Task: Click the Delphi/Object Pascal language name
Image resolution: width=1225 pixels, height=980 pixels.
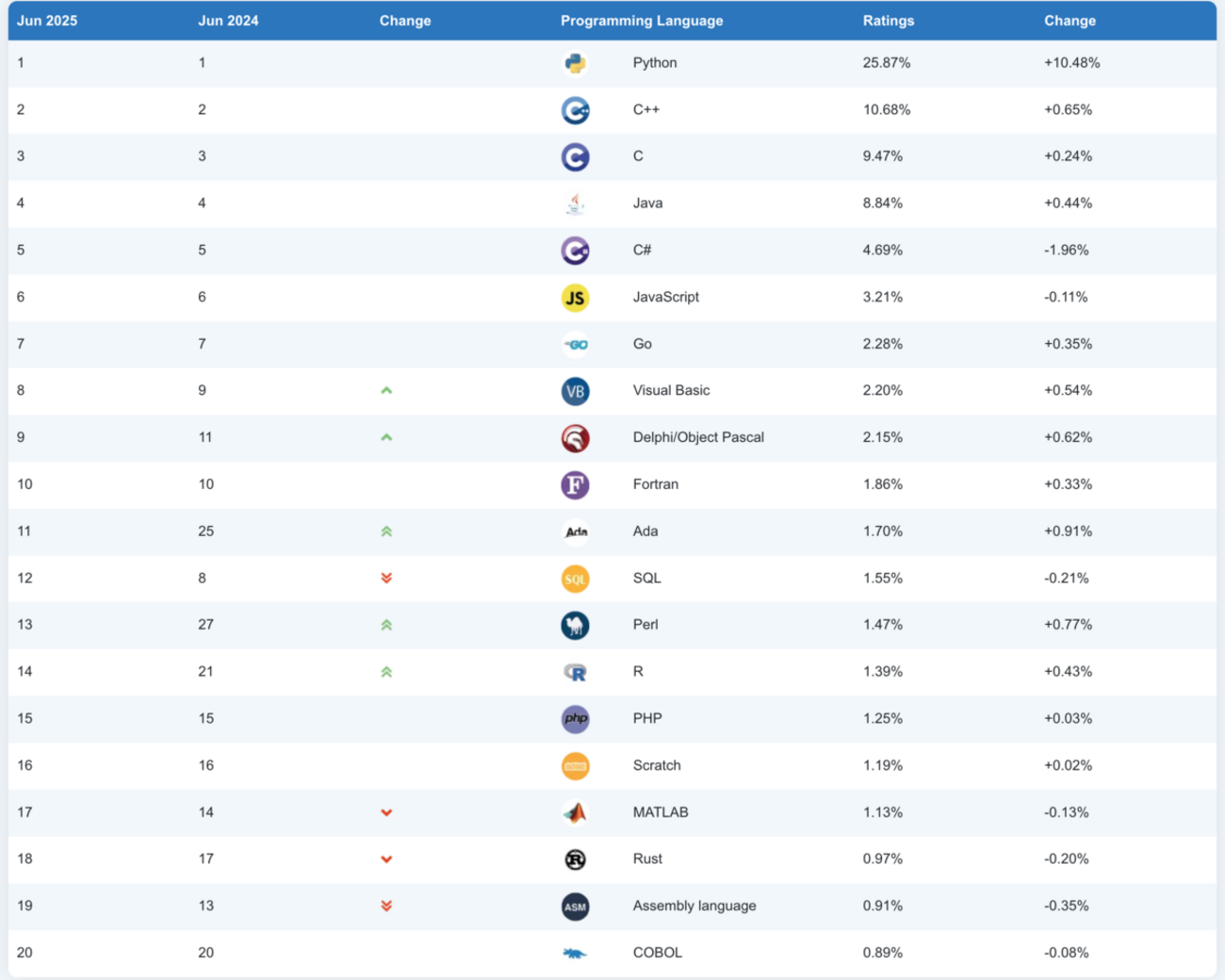Action: (x=698, y=437)
